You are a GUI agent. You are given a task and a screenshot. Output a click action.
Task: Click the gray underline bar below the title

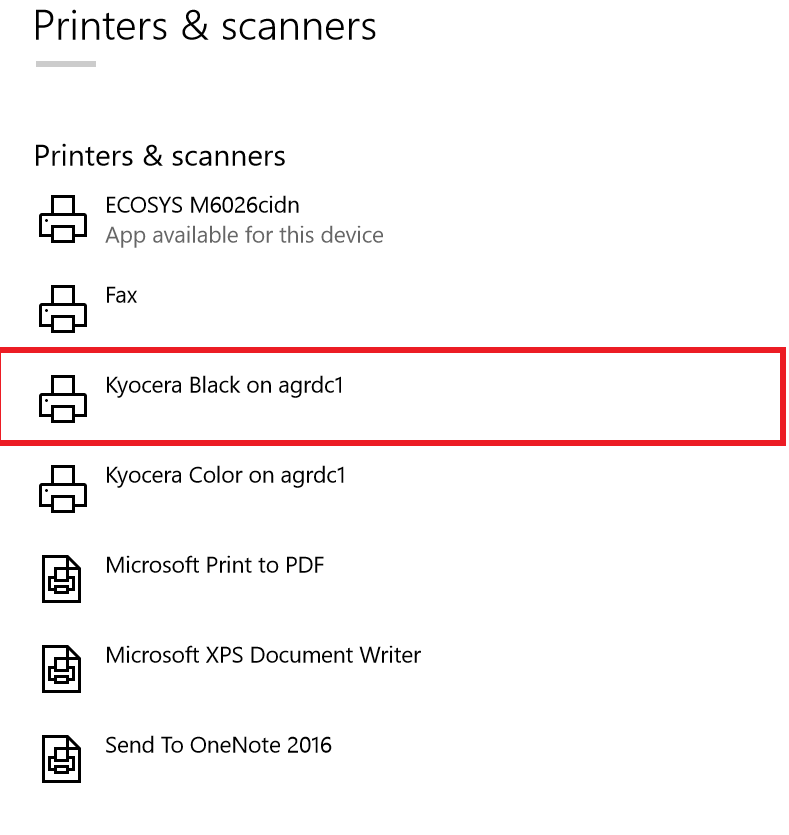tap(66, 64)
